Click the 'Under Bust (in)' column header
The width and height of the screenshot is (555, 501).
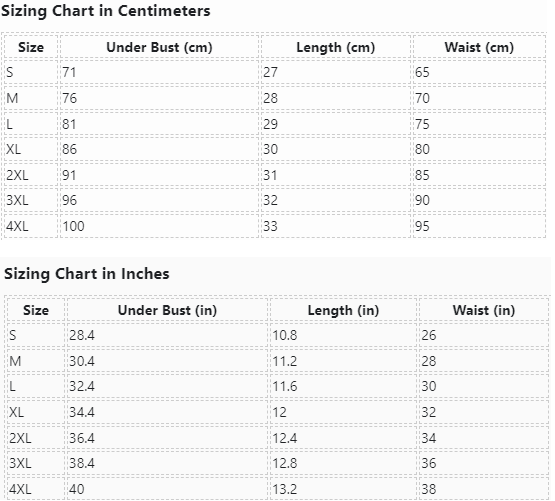[x=167, y=310]
